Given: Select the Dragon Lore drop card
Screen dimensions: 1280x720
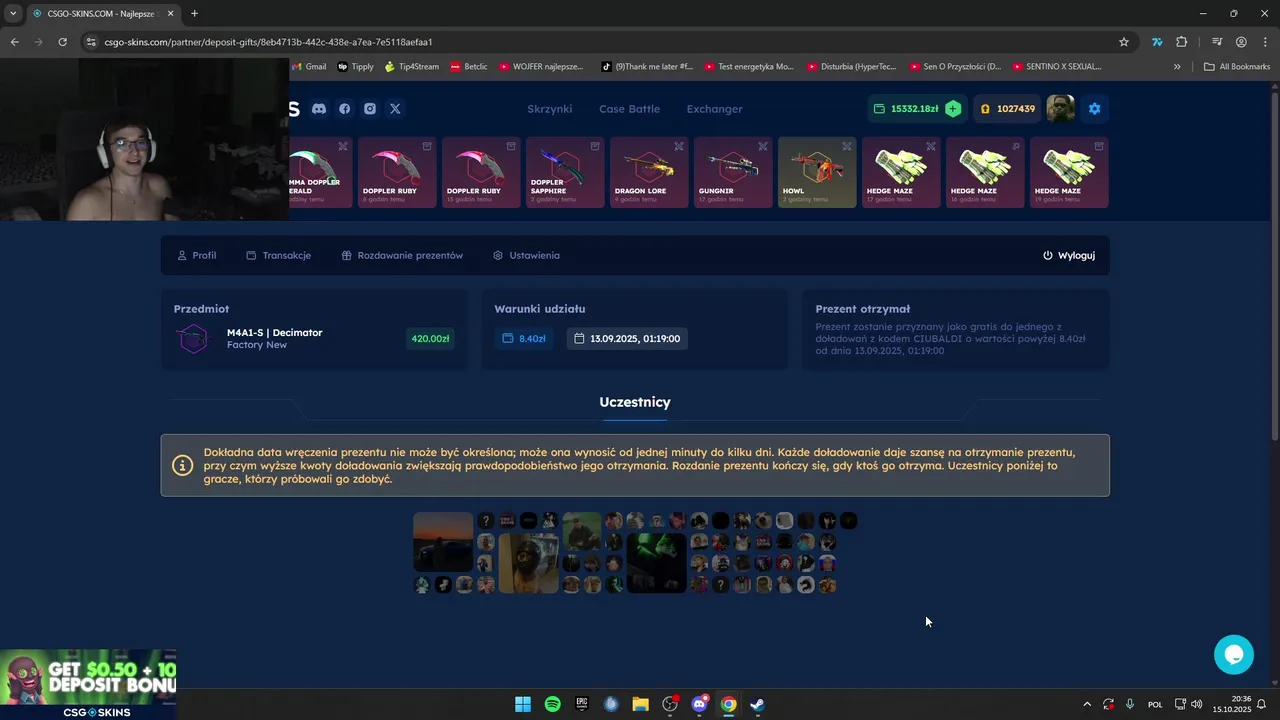Looking at the screenshot, I should point(649,172).
